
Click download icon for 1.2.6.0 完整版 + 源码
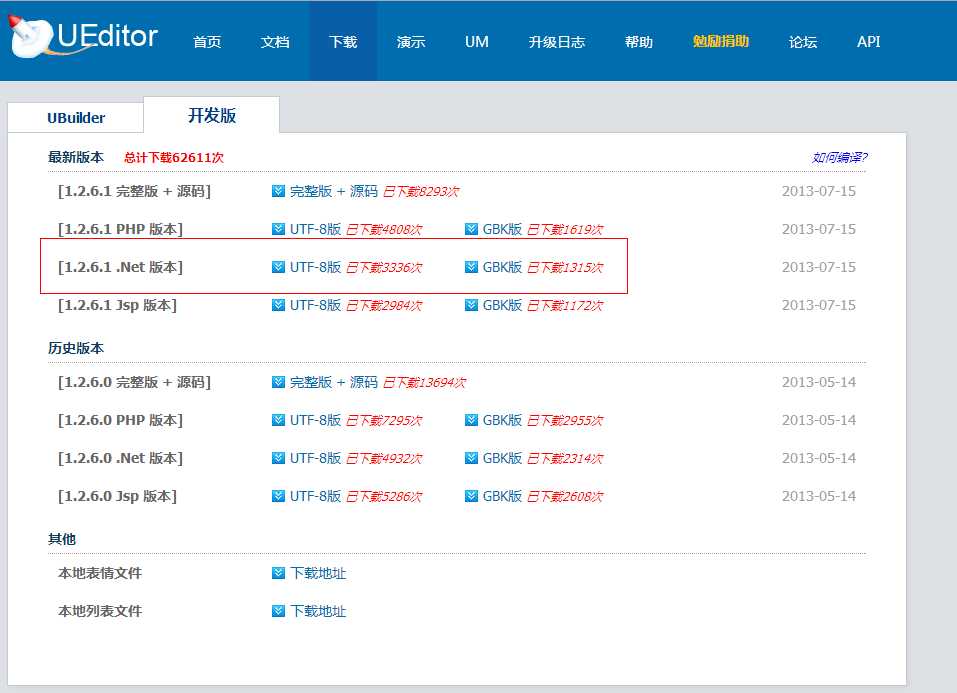278,382
